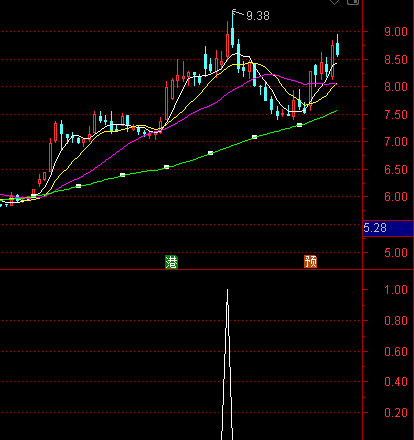Click the 9.00 price axis label
Screen dimensions: 414x440
tap(396, 32)
